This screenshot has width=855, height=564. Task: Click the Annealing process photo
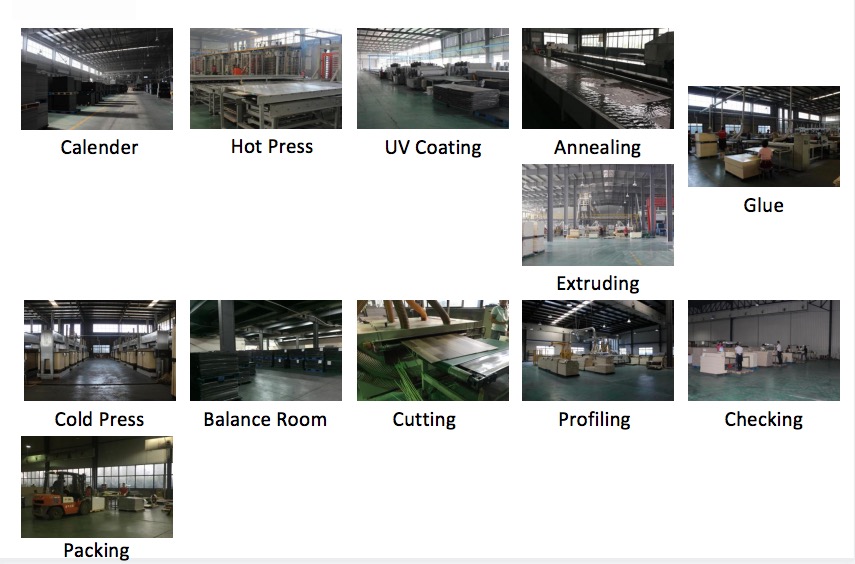598,79
